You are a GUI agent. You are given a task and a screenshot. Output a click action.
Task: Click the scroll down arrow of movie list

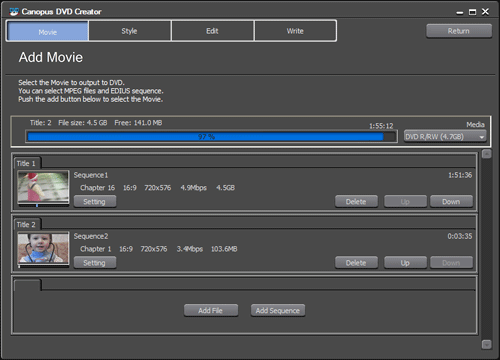(487, 344)
